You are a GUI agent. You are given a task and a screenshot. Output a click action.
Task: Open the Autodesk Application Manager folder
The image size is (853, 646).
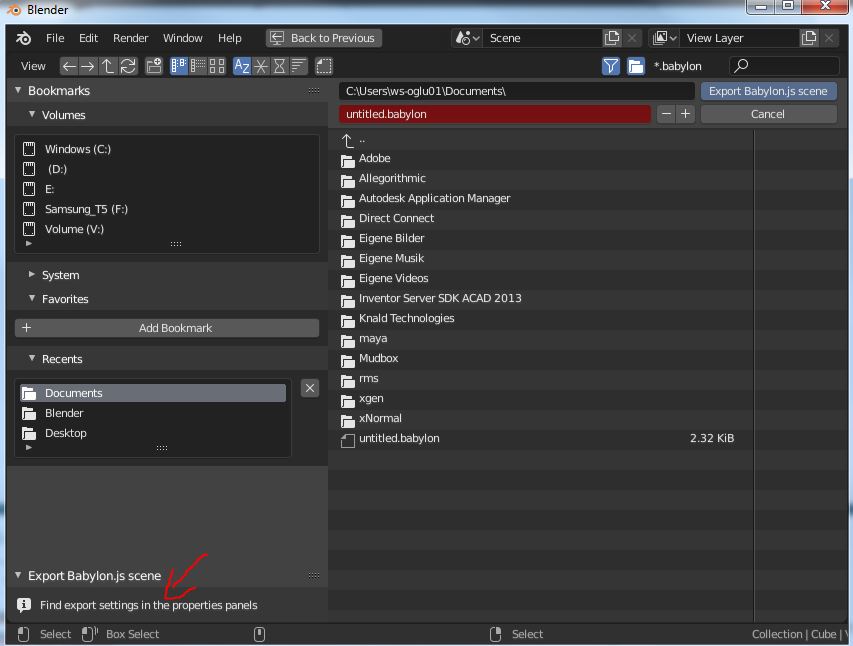540,199
